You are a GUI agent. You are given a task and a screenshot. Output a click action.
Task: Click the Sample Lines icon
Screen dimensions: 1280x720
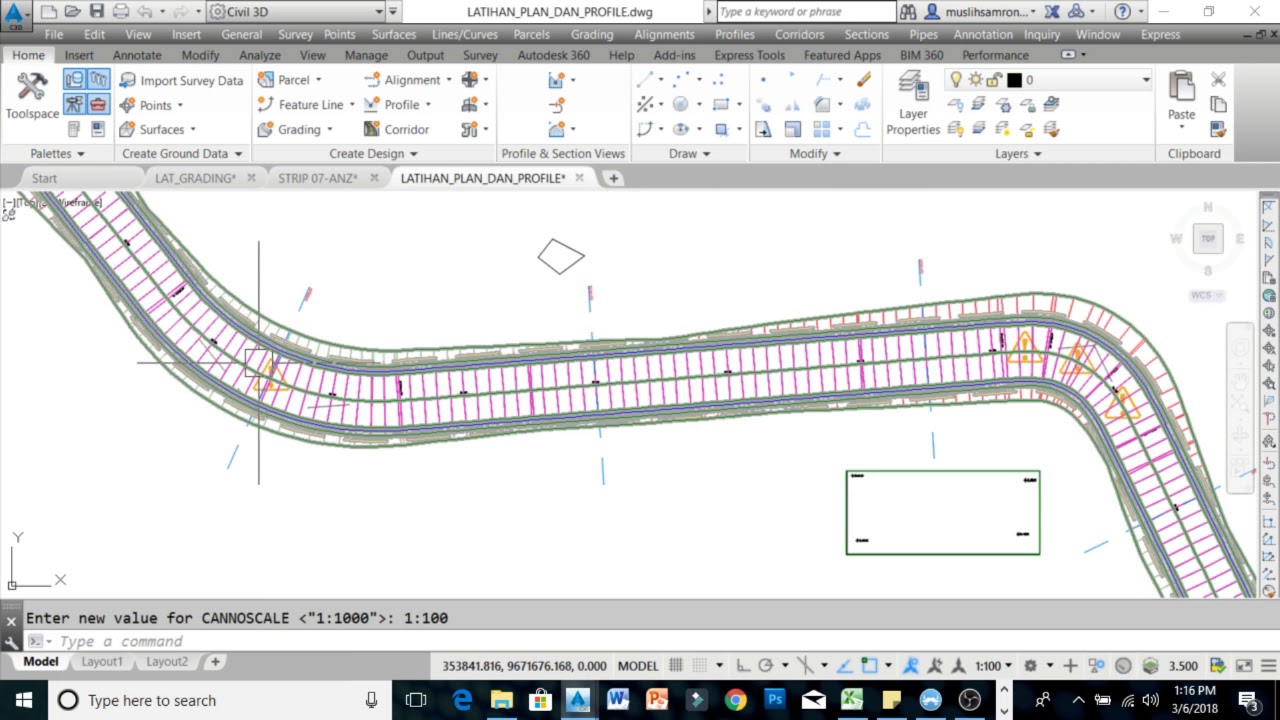tap(557, 105)
